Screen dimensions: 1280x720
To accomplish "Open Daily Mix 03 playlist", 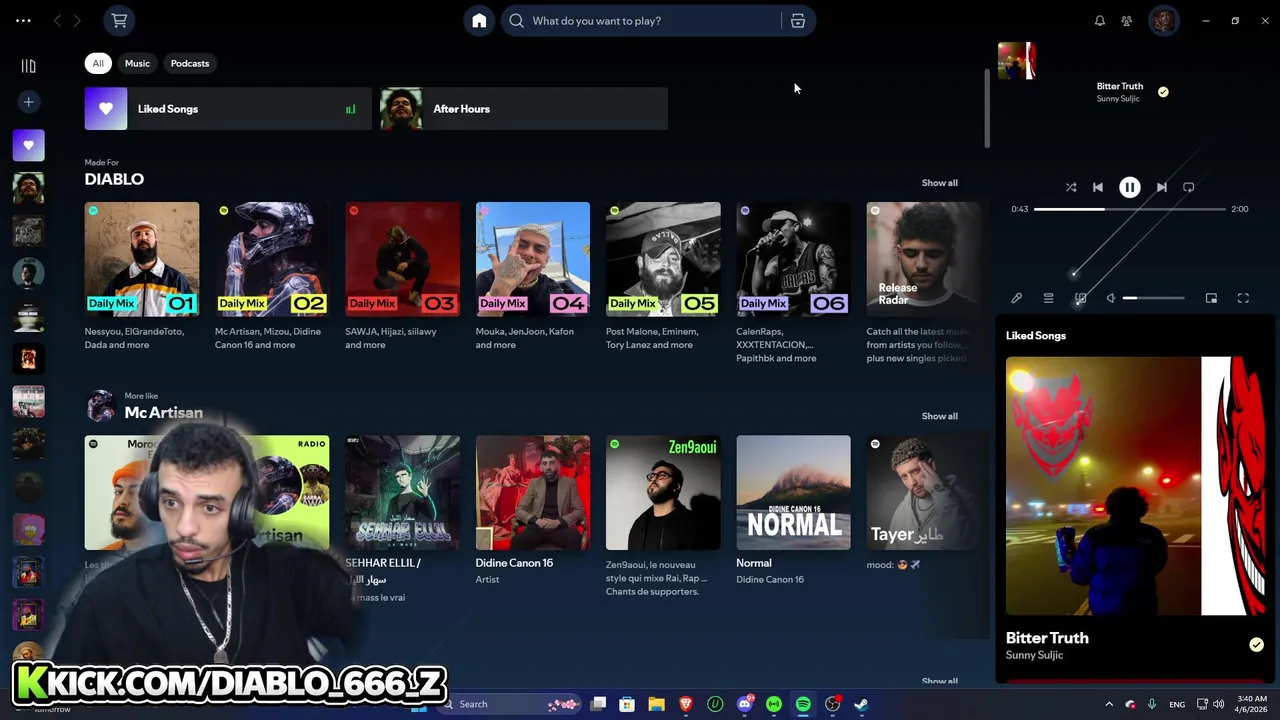I will [x=402, y=278].
